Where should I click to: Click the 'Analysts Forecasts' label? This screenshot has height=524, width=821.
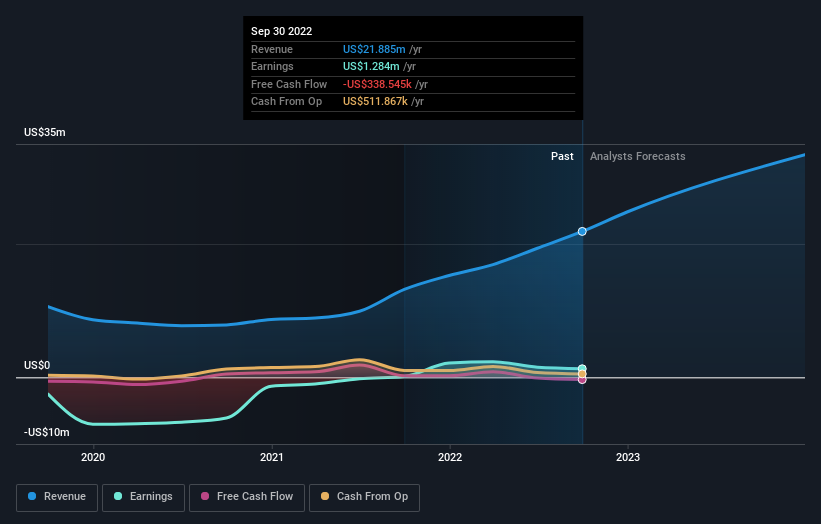coord(638,157)
